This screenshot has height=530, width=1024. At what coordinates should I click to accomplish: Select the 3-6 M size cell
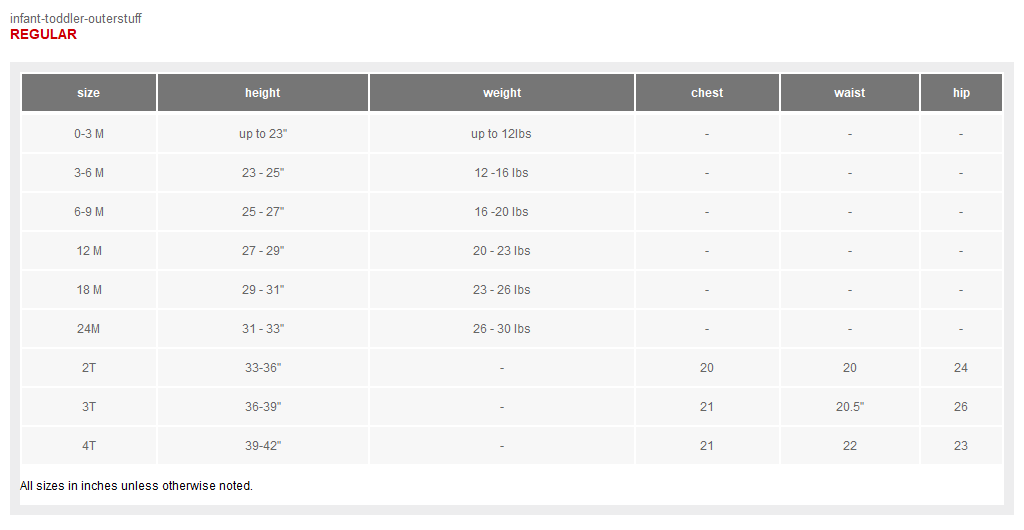pyautogui.click(x=89, y=173)
